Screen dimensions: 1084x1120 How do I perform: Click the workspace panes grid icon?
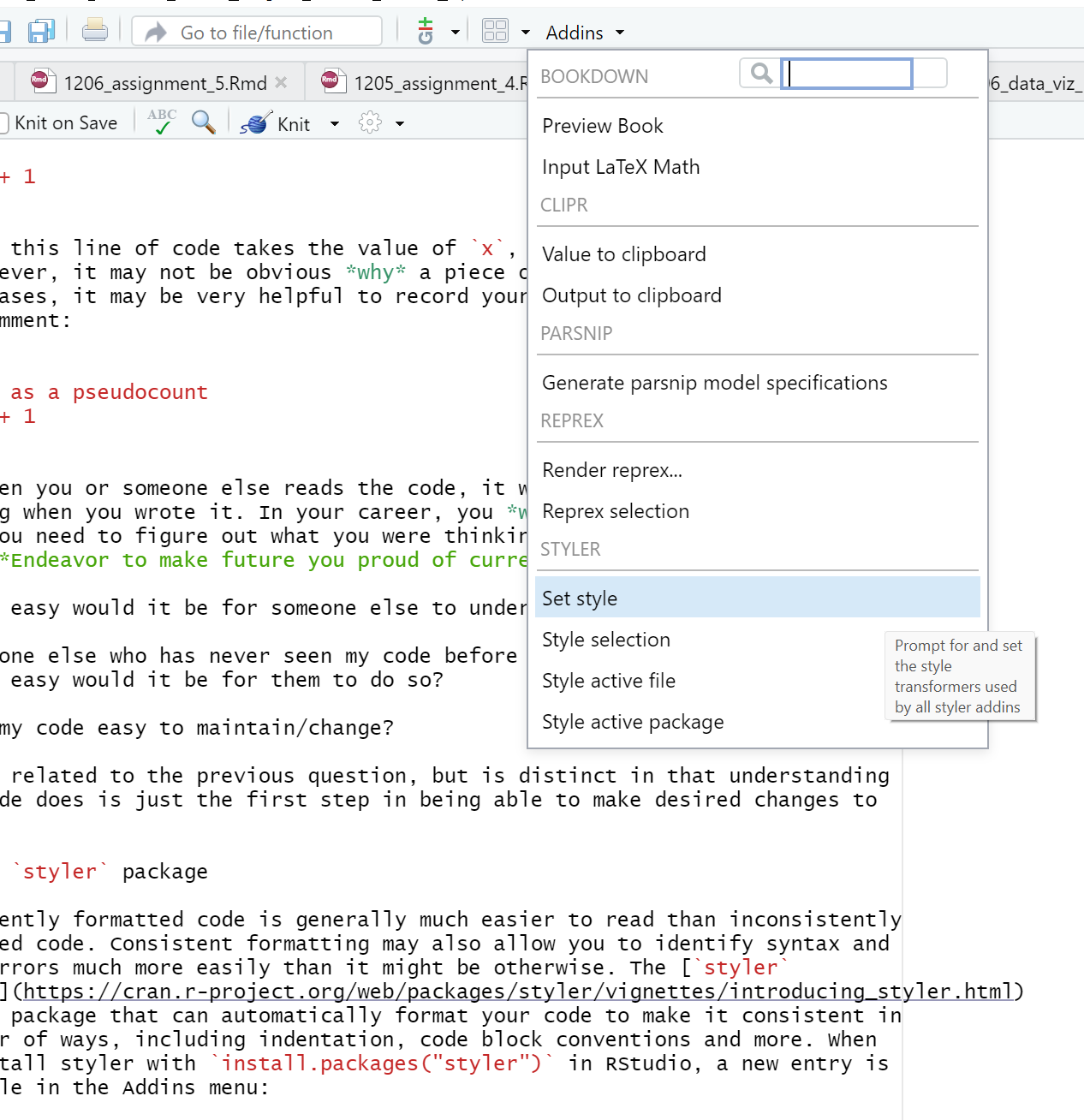[x=495, y=32]
